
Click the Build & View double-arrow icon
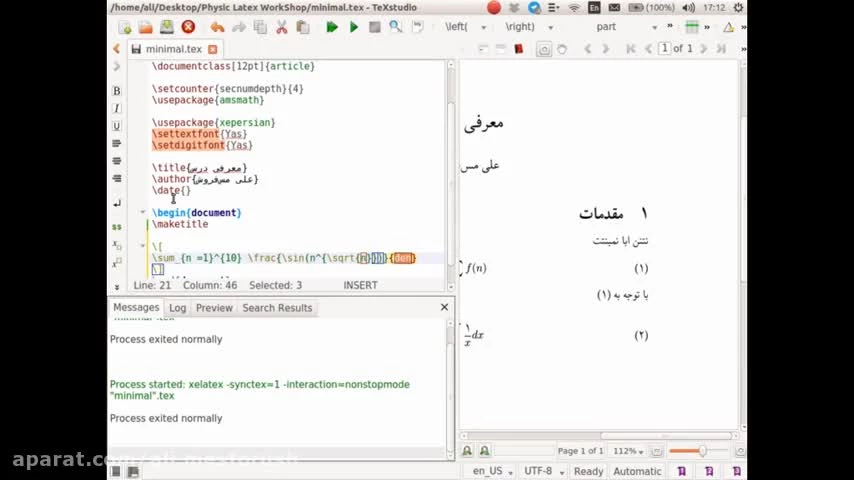pos(331,27)
